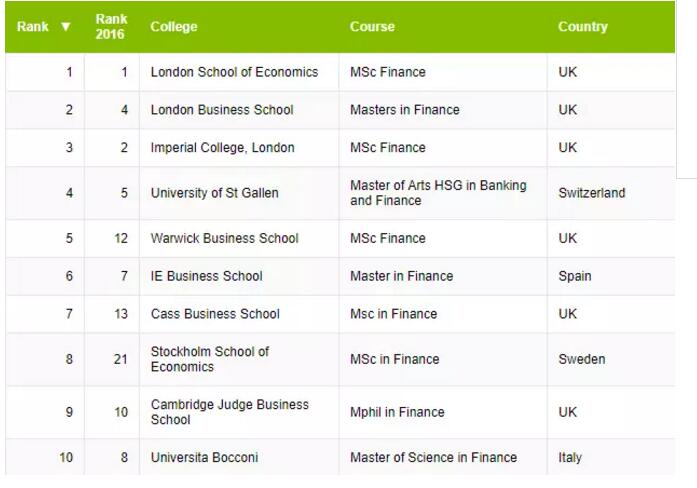Click London Business School college name

[x=222, y=110]
